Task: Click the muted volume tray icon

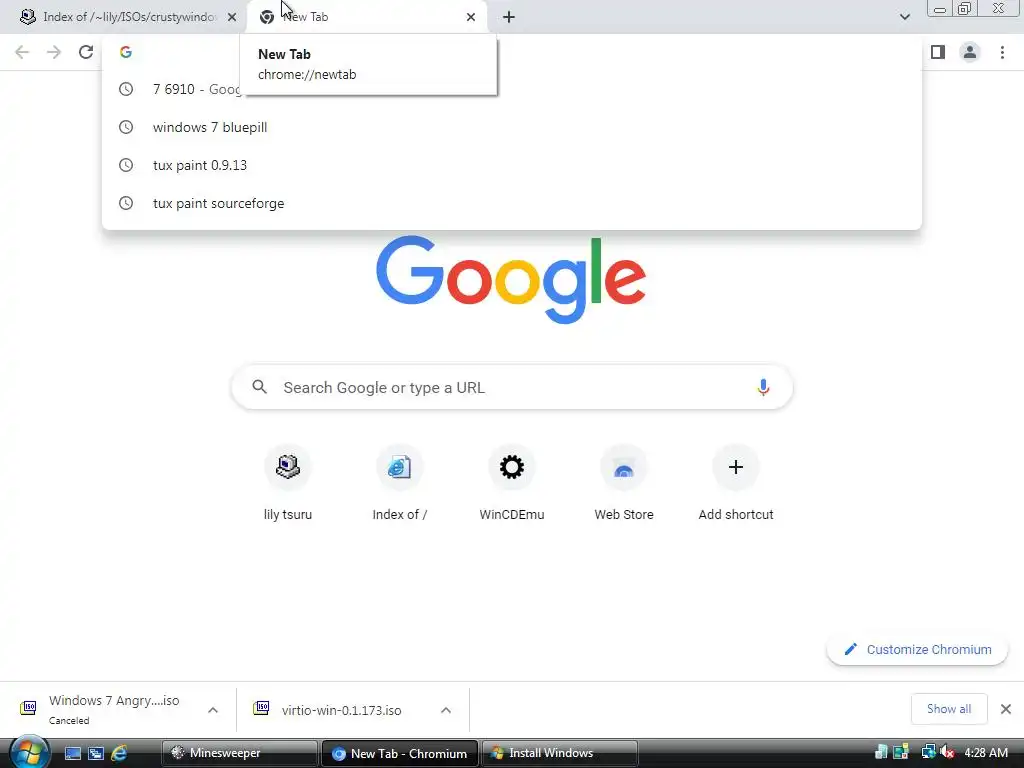Action: pyautogui.click(x=948, y=753)
